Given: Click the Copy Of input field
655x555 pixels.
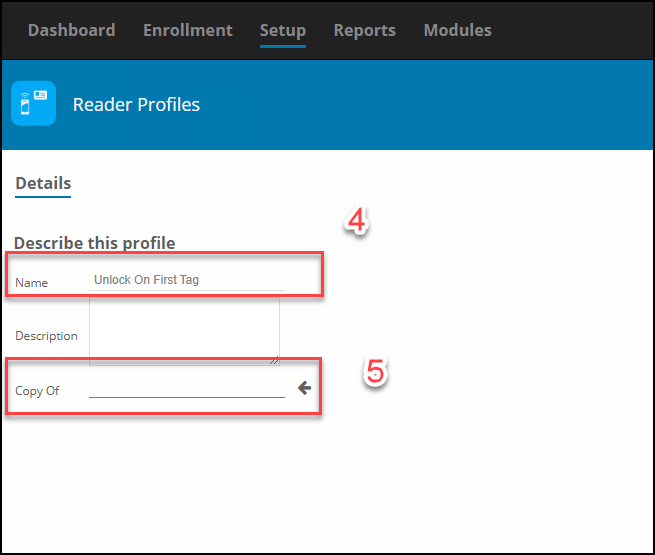Looking at the screenshot, I should pyautogui.click(x=187, y=388).
